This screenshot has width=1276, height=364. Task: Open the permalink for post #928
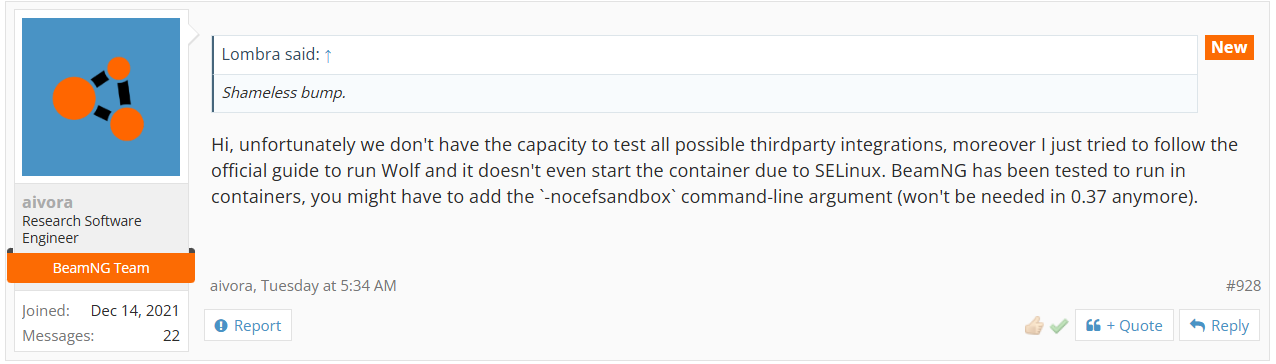pos(1243,285)
